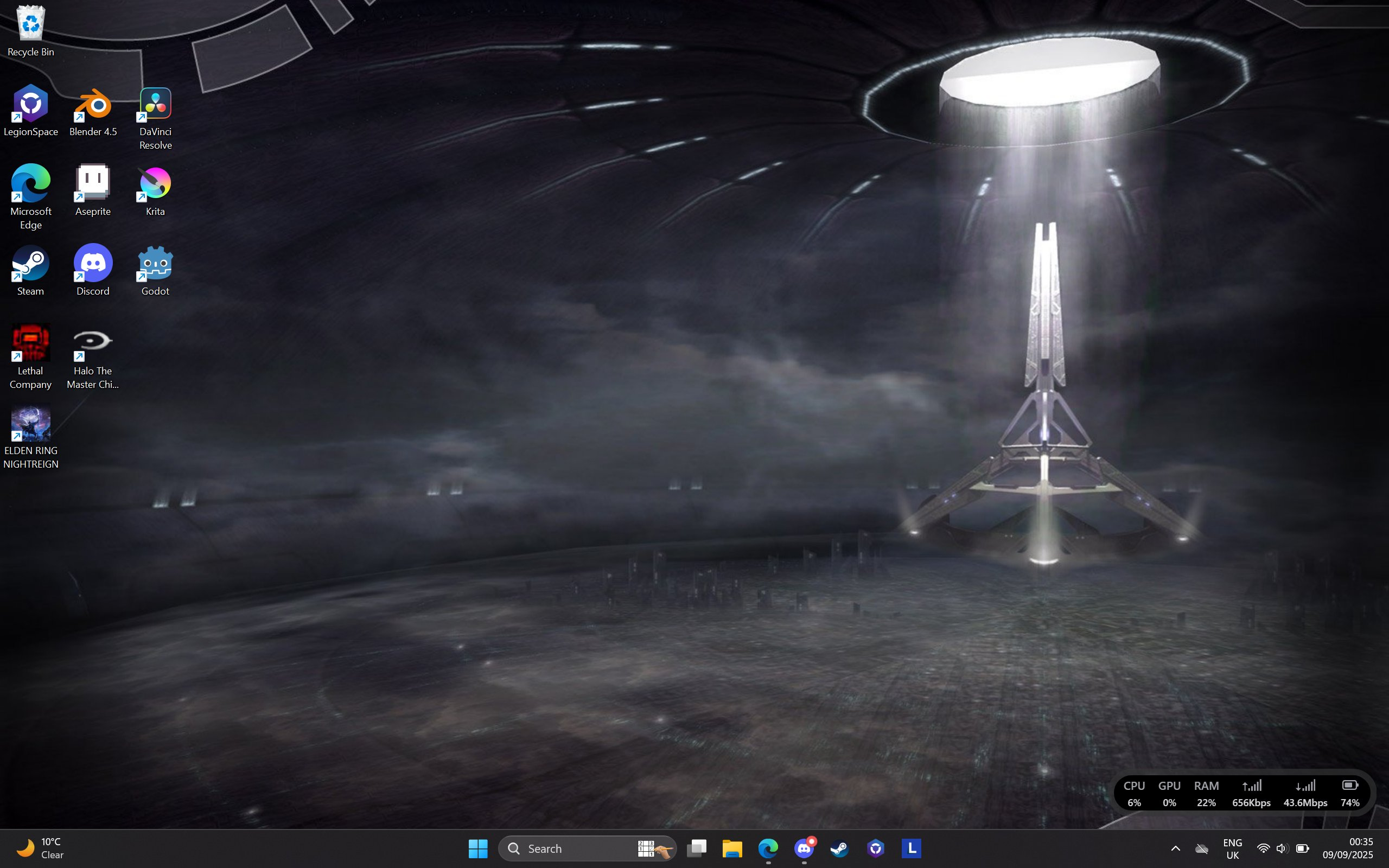Click the CPU 6% usage readout
Viewport: 1389px width, 868px height.
click(1134, 793)
